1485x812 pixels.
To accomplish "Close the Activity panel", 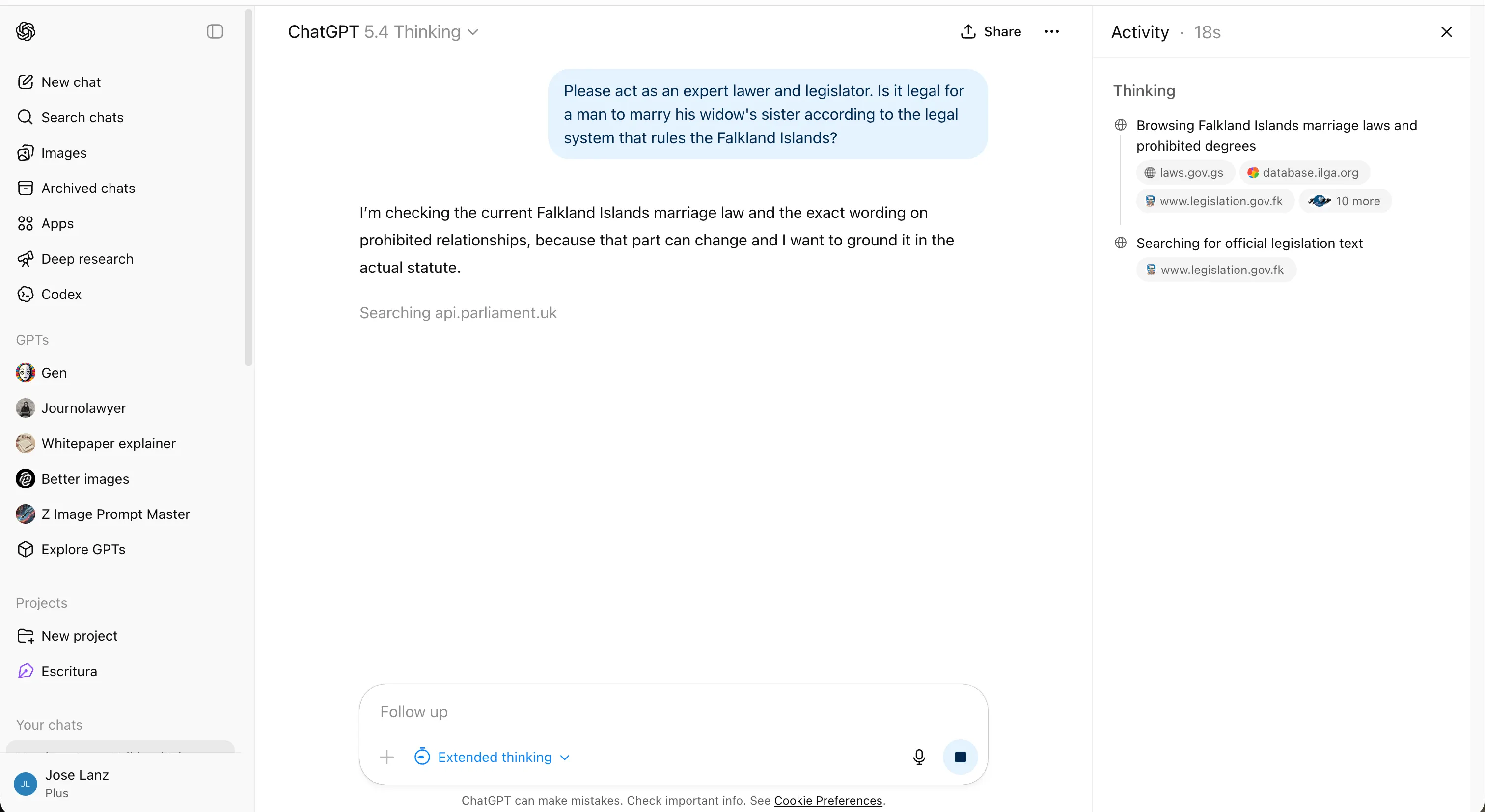I will point(1446,32).
